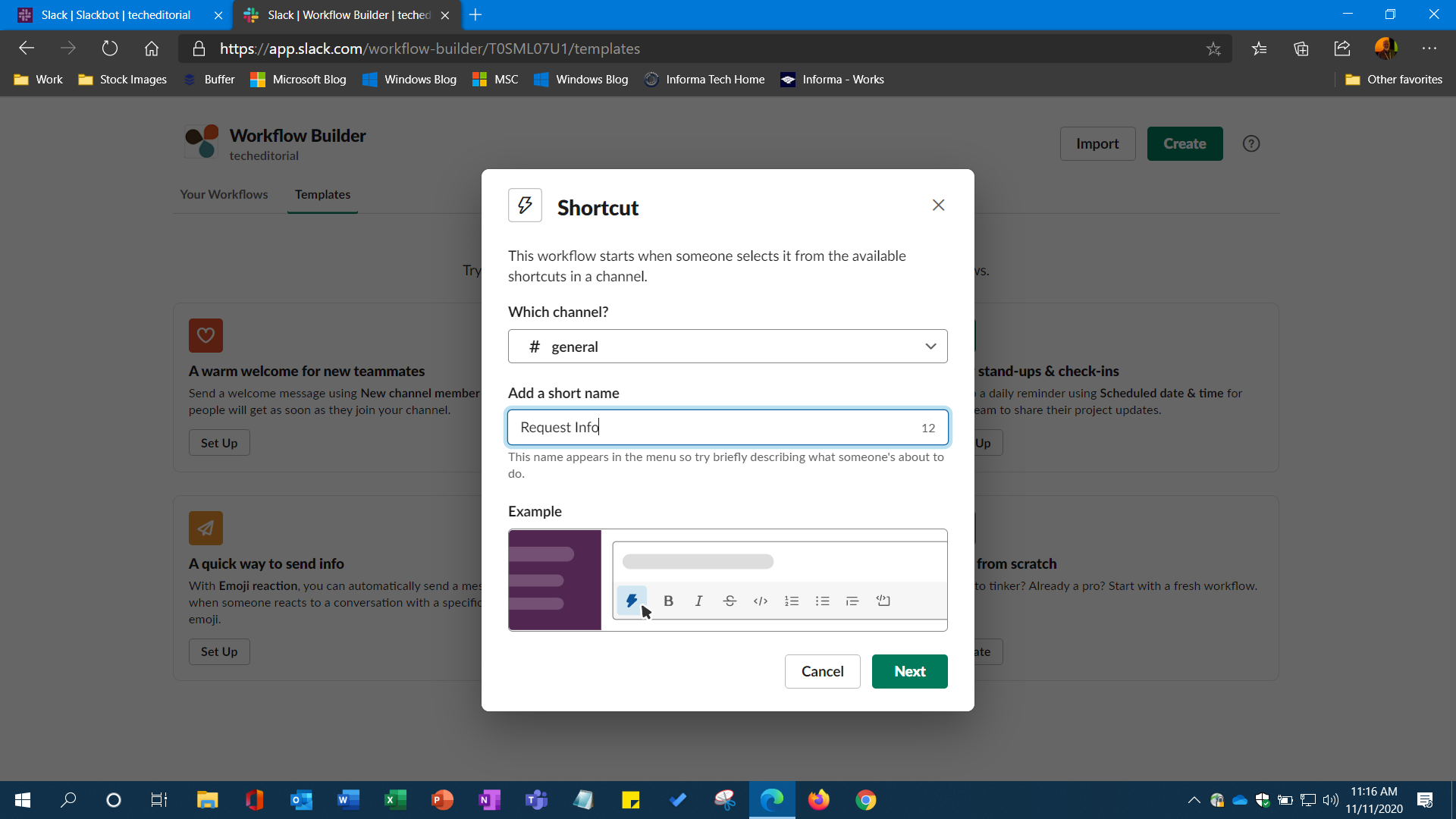
Task: Toggle italic formatting in the example toolbar
Action: pyautogui.click(x=698, y=601)
